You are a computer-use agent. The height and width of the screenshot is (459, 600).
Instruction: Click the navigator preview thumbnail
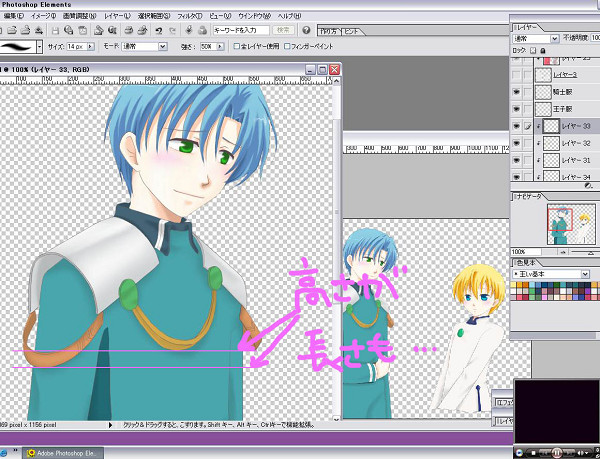tap(571, 224)
